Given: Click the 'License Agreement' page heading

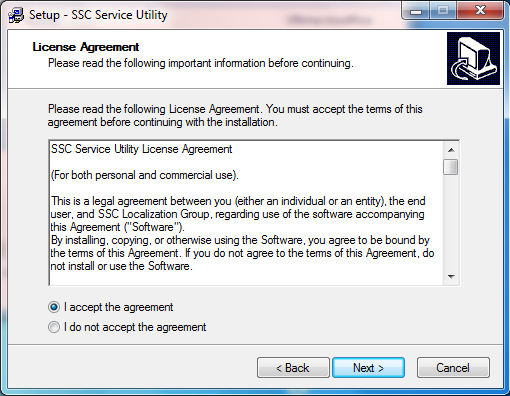Looking at the screenshot, I should (x=86, y=47).
